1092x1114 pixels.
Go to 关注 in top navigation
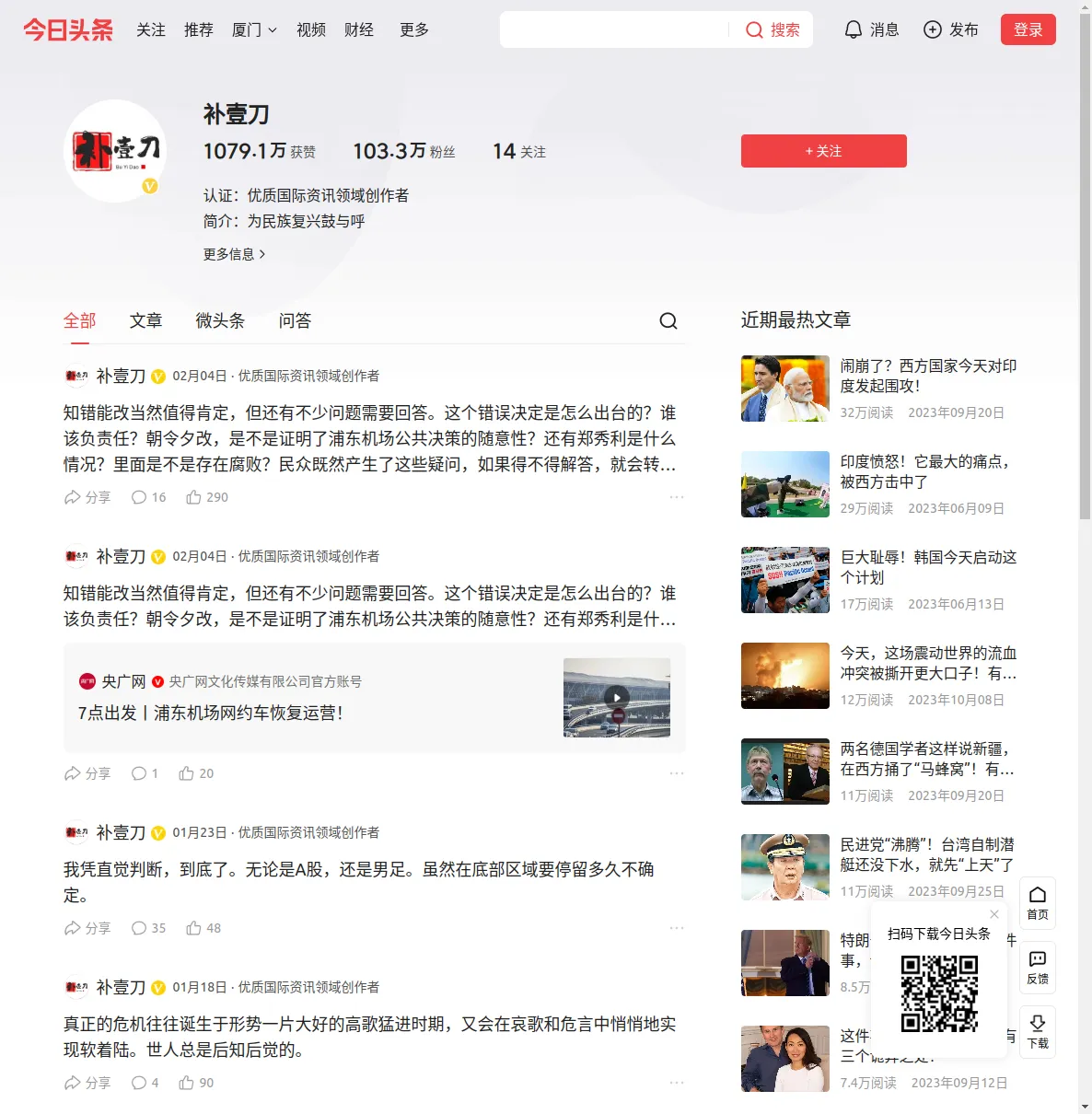151,29
